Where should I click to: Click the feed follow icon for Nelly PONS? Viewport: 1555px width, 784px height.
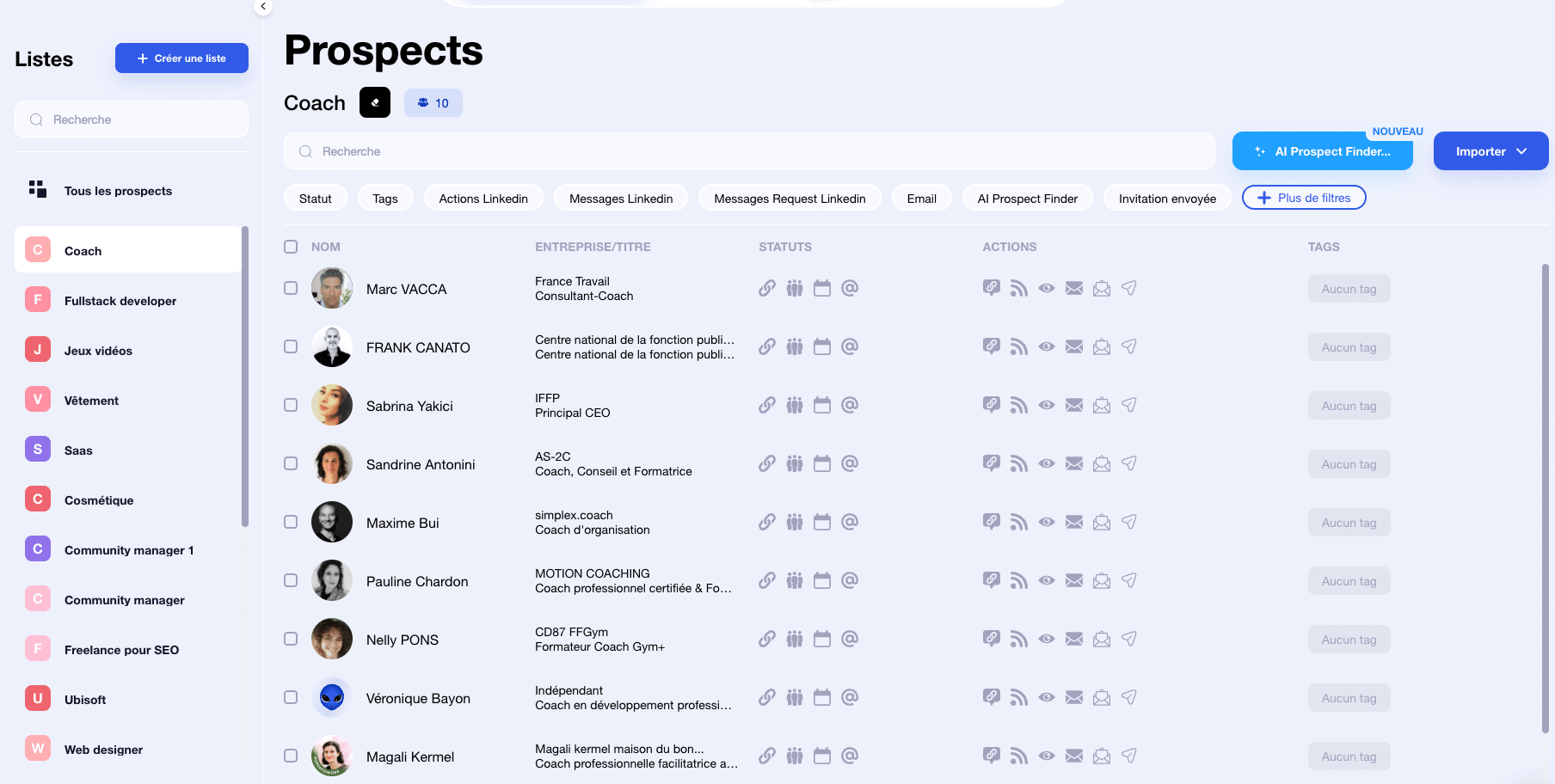pyautogui.click(x=1019, y=640)
